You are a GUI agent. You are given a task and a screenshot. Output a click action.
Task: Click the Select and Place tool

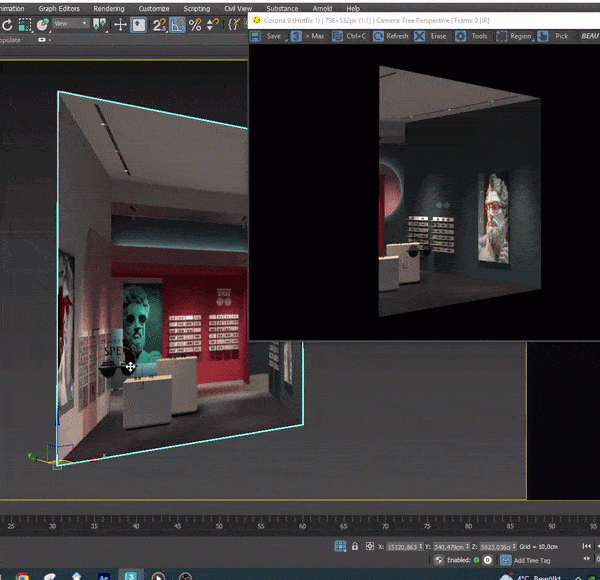click(139, 25)
